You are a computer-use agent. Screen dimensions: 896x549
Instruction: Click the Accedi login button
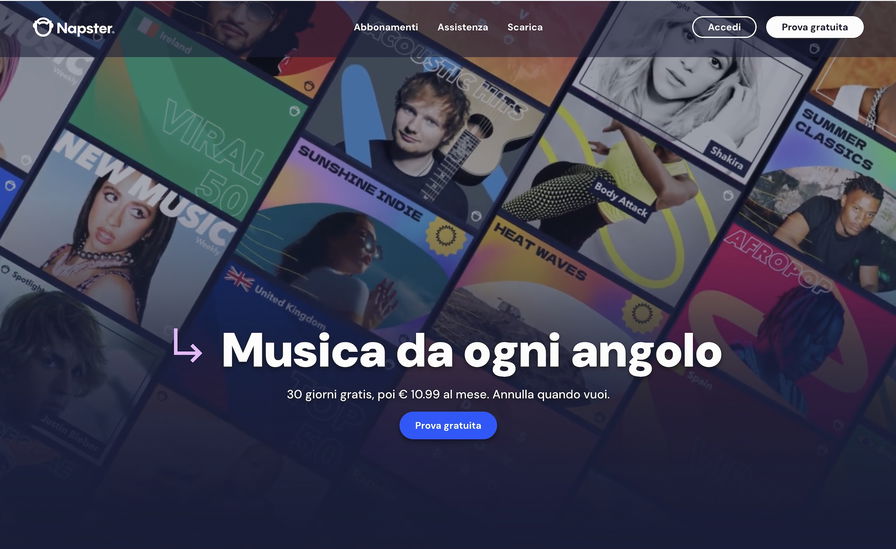(724, 27)
